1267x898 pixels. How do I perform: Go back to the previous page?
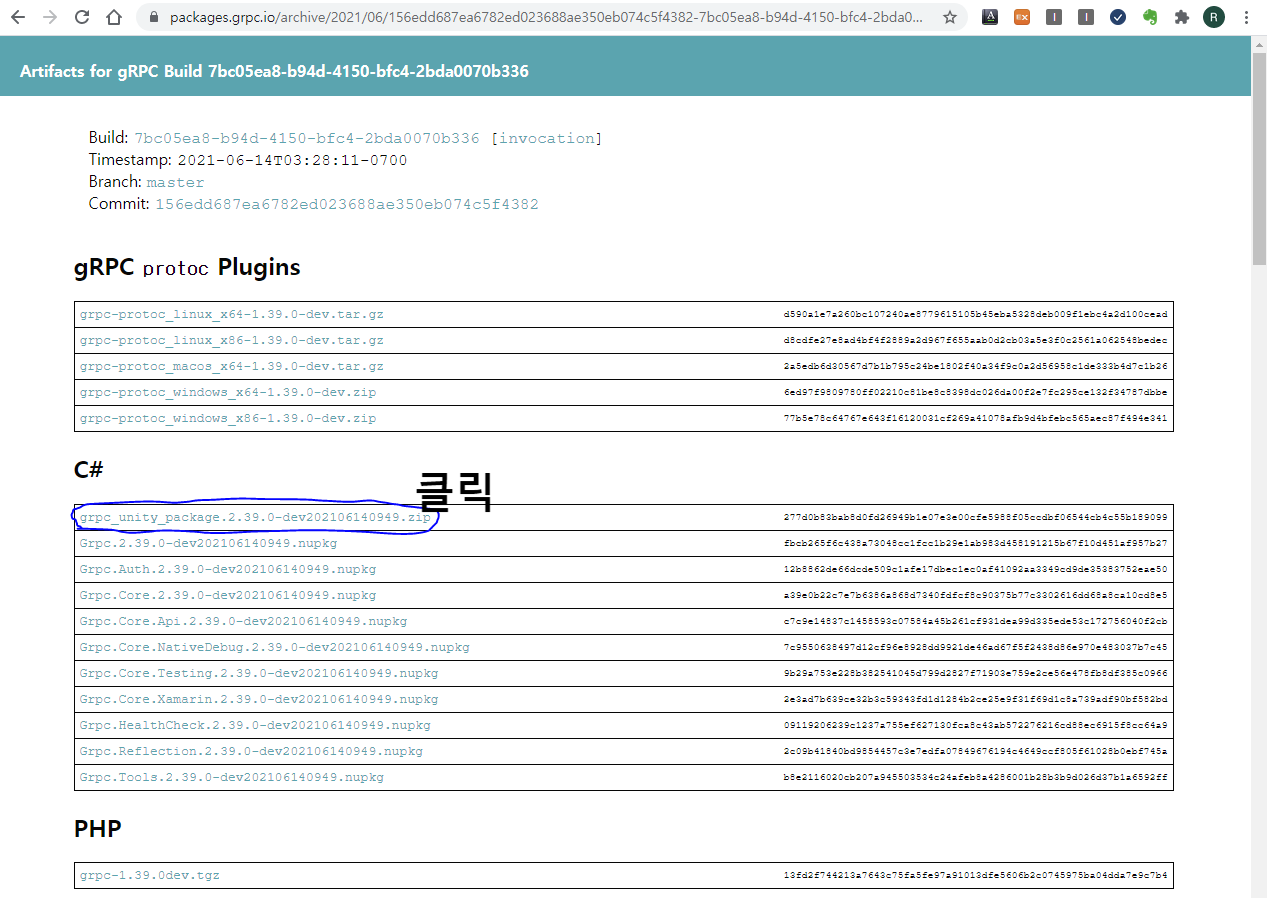tap(18, 17)
